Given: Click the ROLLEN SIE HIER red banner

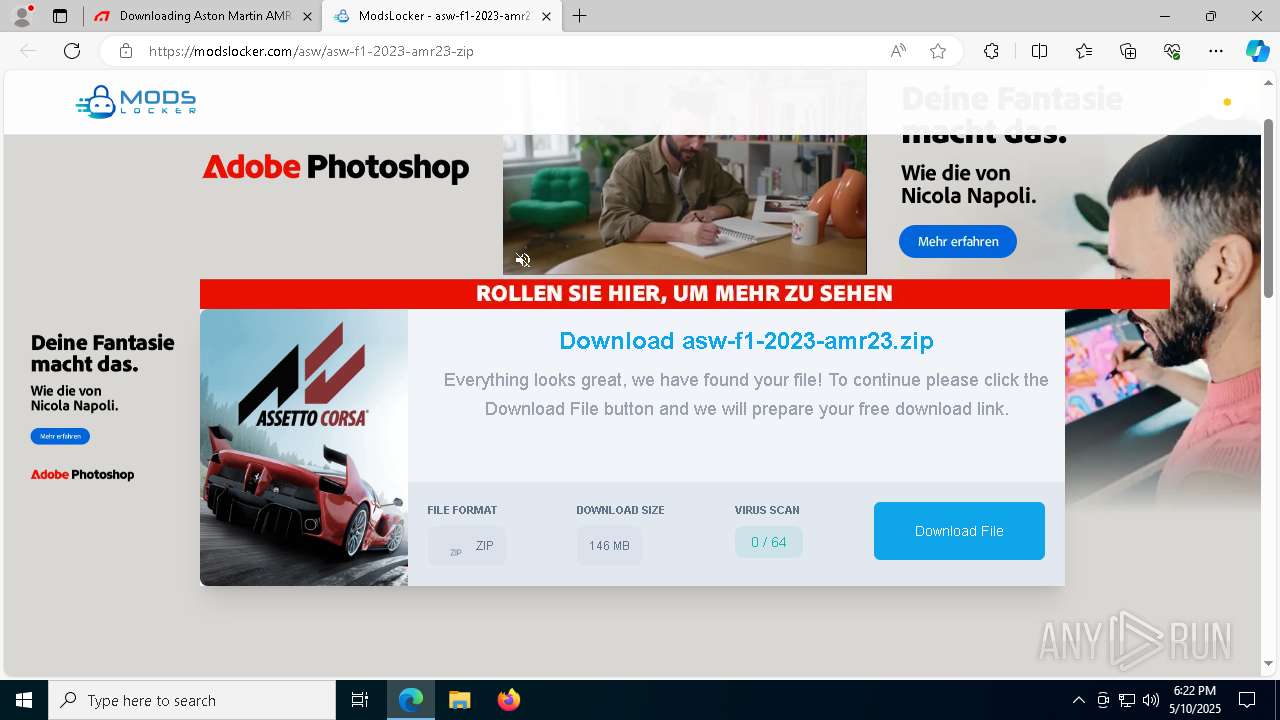Looking at the screenshot, I should (685, 294).
